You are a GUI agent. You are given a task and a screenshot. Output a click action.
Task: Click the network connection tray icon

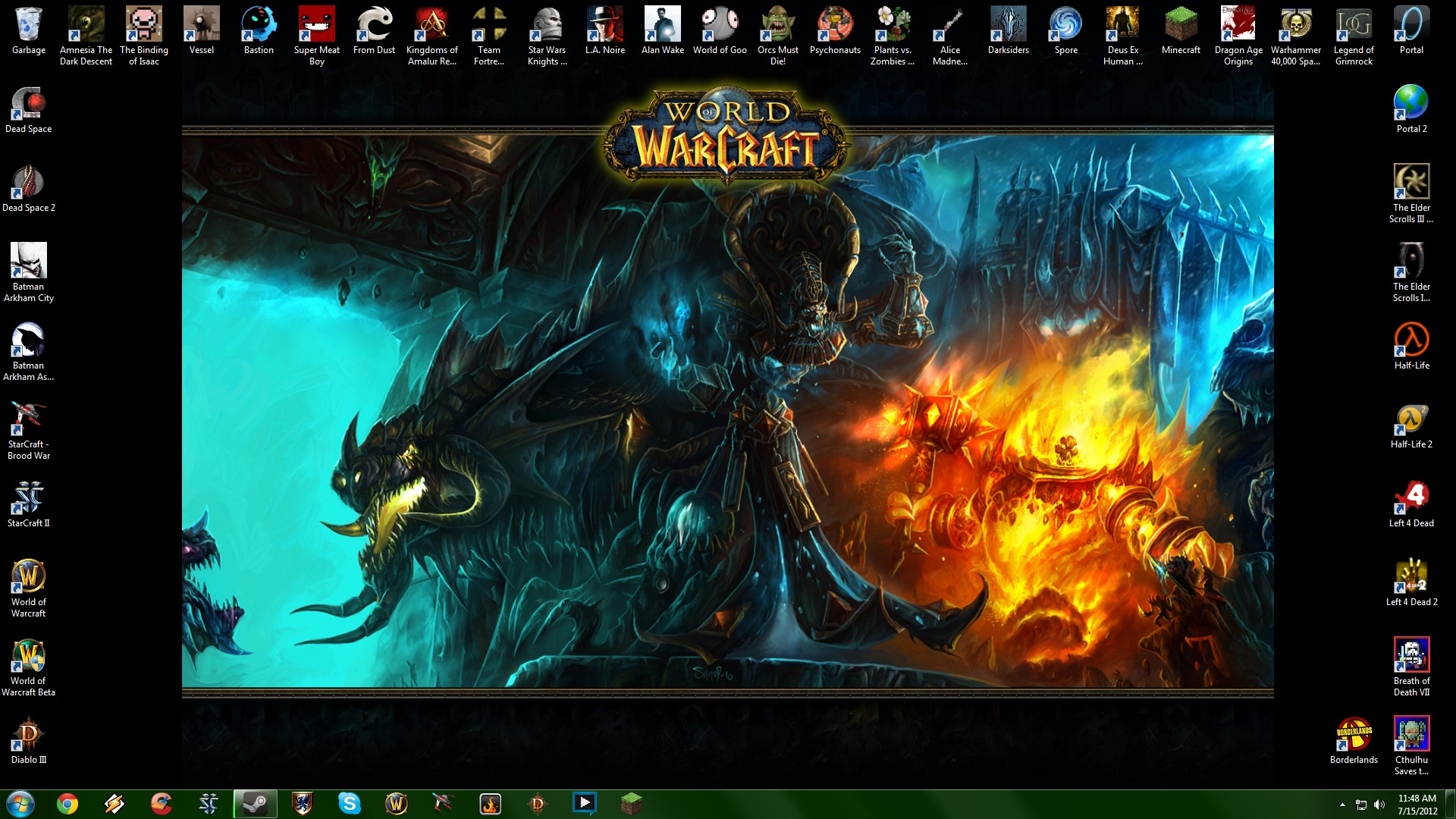[1361, 805]
